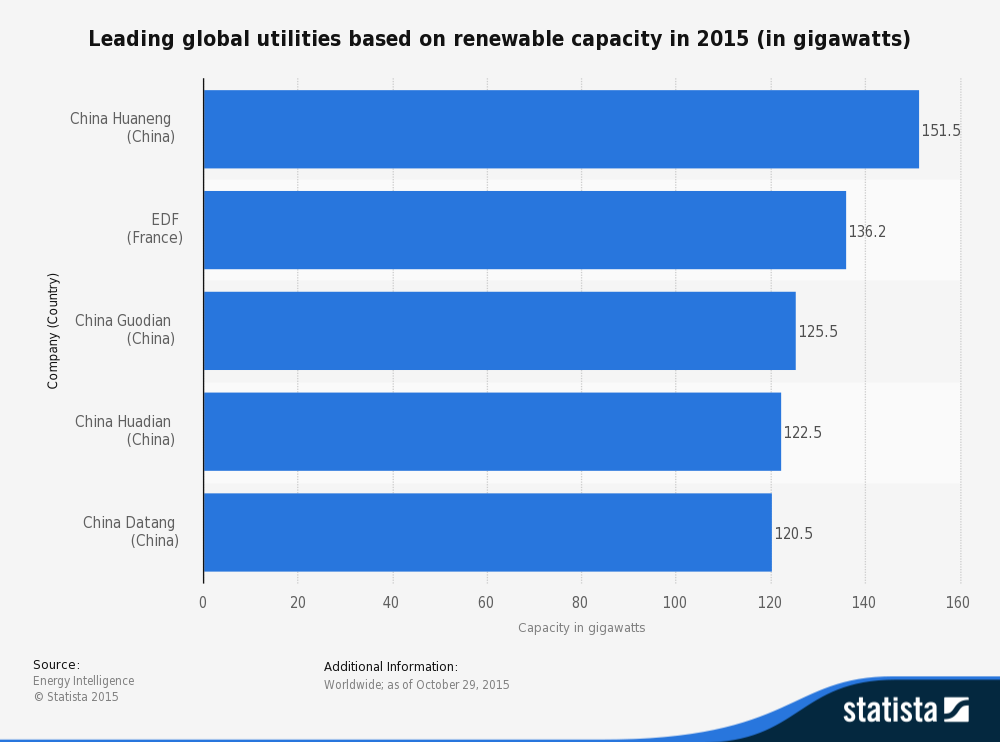
Task: Click the Additional Information heading
Action: coord(391,666)
